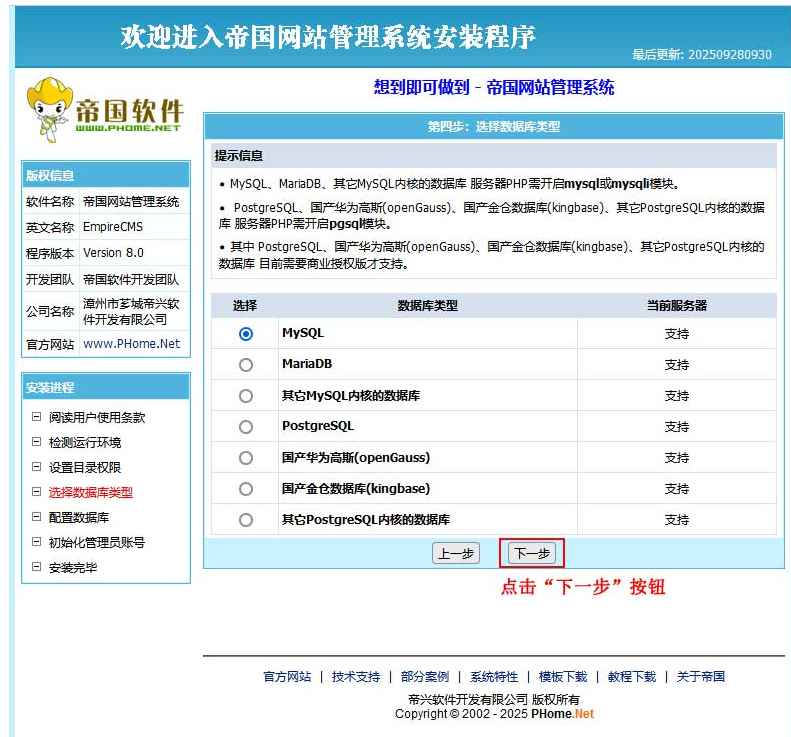Select 国产金仓数据库(kingbase) radio button

pos(246,489)
